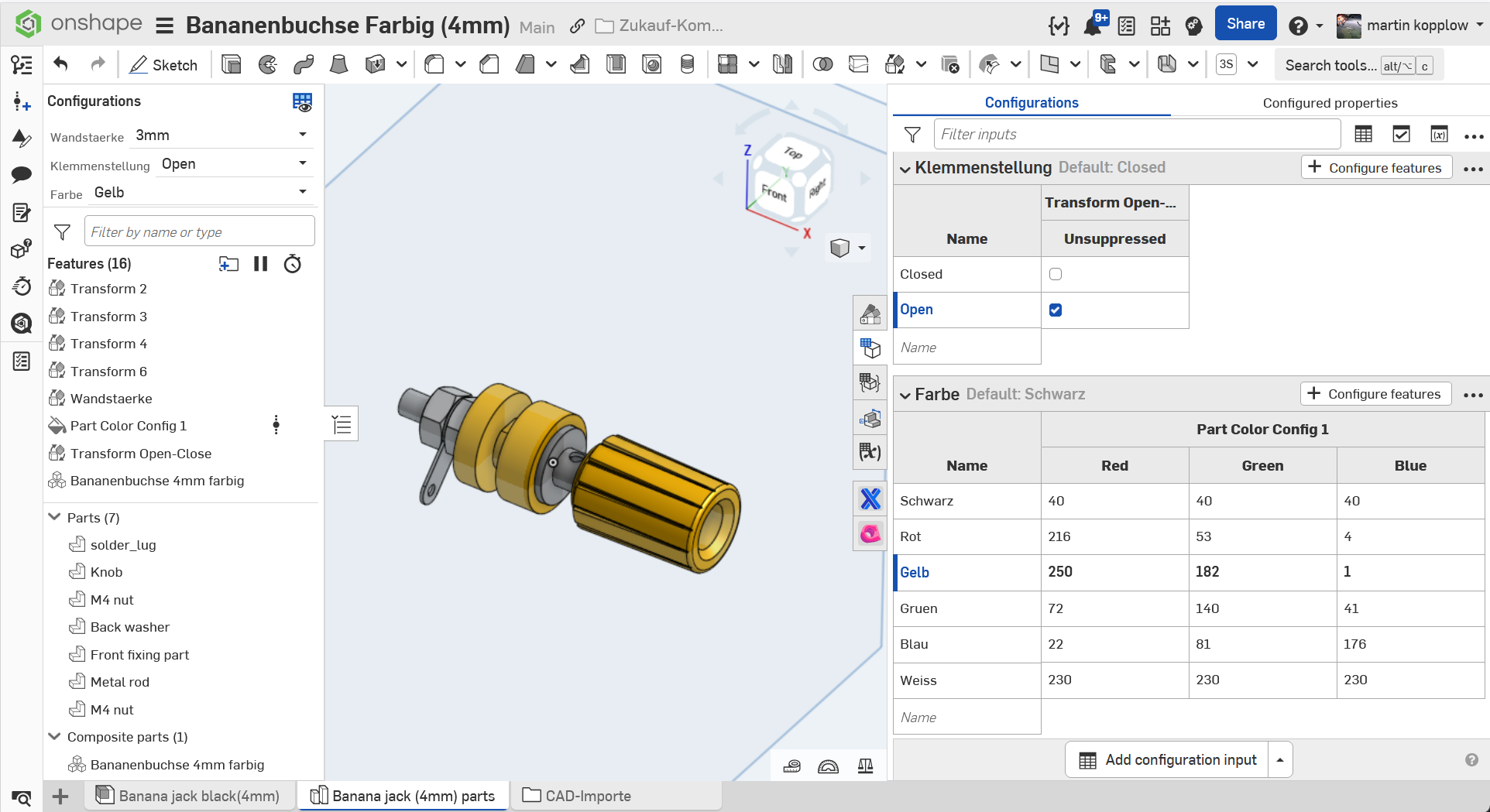The image size is (1490, 812).
Task: Check the Closed row Unsuppressed checkbox
Action: click(1055, 274)
